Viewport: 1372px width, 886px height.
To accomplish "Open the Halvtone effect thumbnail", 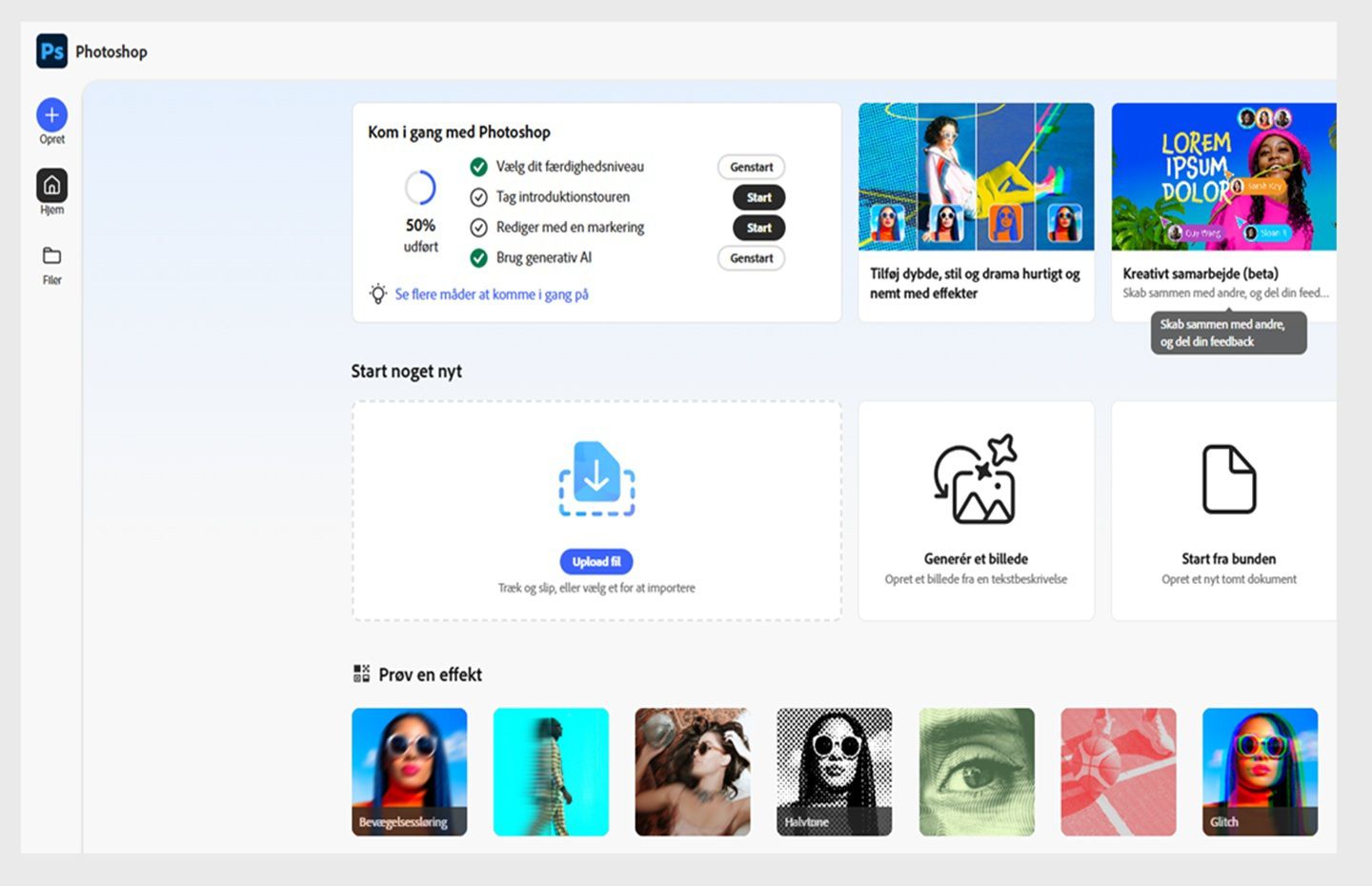I will point(834,771).
